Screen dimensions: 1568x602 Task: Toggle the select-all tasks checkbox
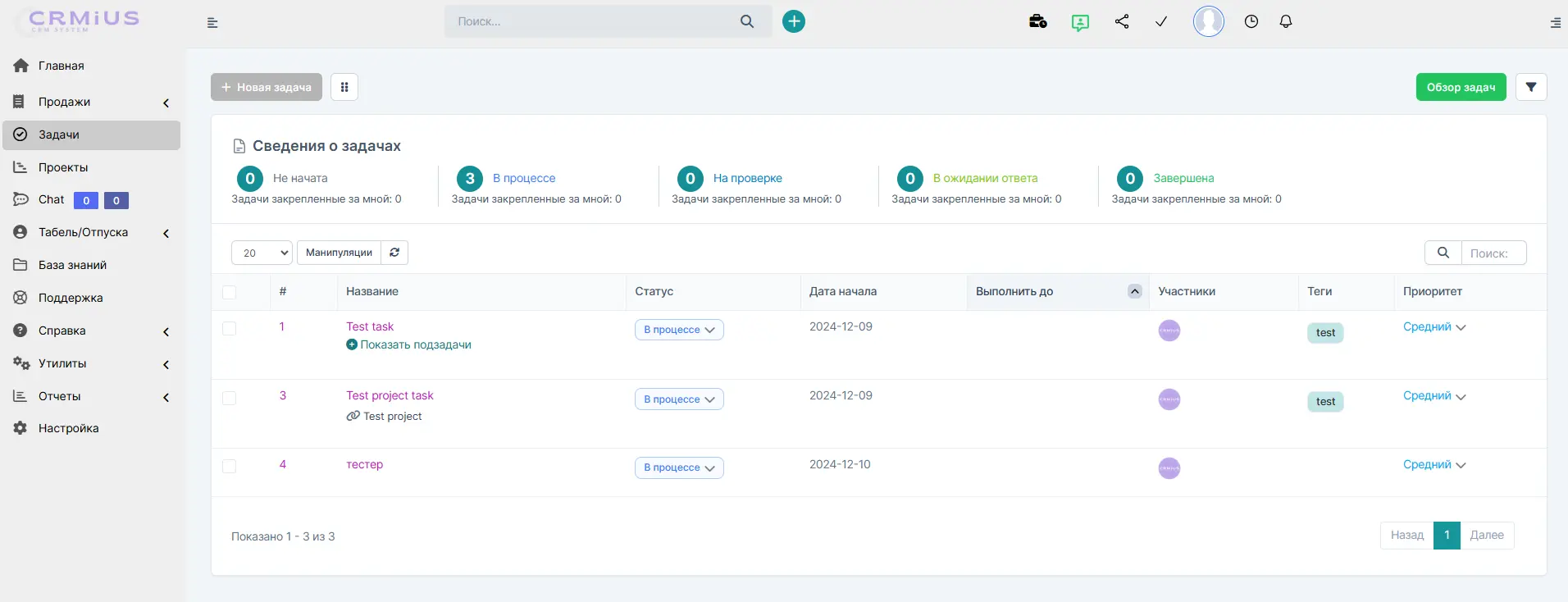click(x=229, y=292)
